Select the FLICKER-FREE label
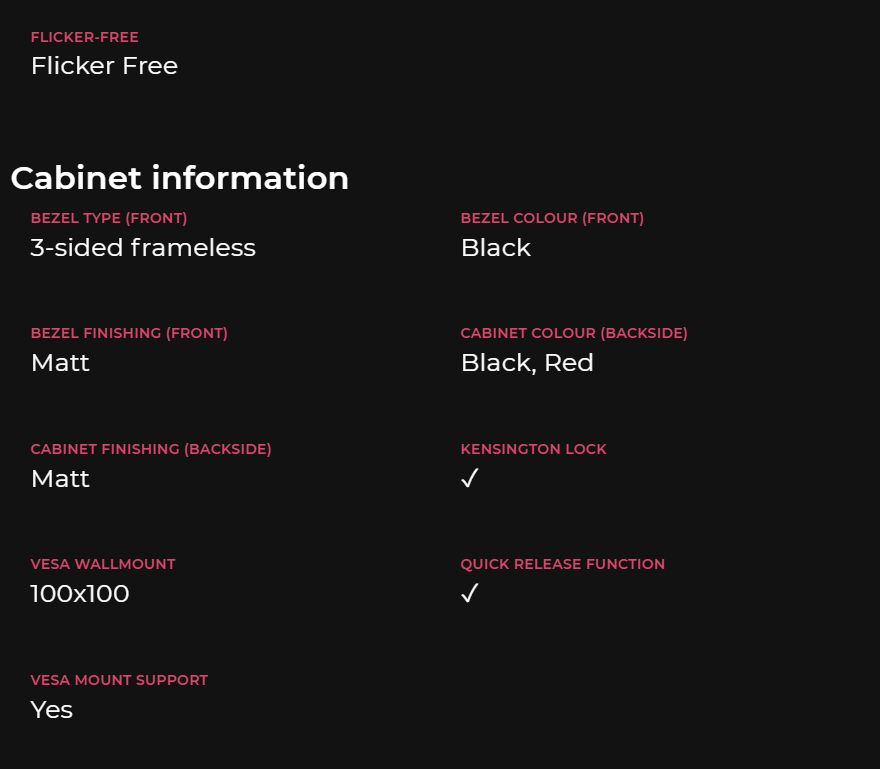The width and height of the screenshot is (880, 769). (85, 37)
